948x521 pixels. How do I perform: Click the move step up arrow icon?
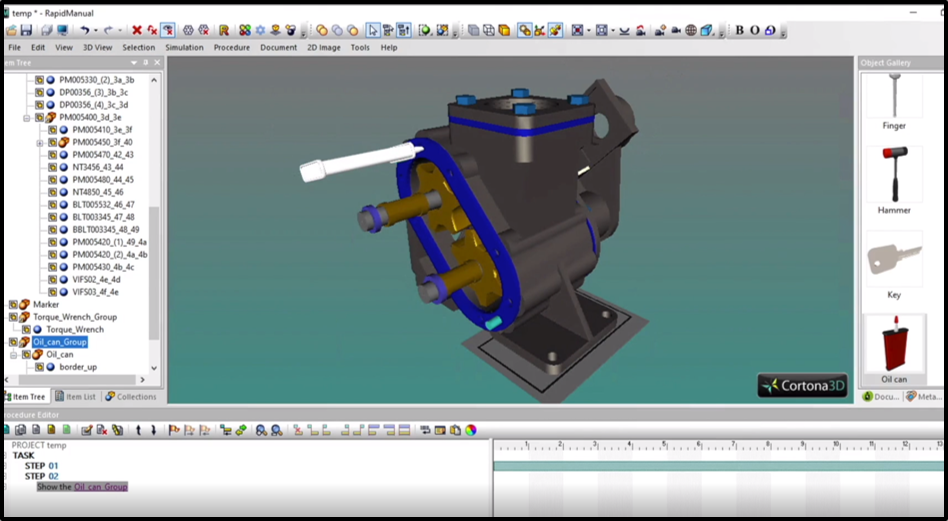point(138,430)
